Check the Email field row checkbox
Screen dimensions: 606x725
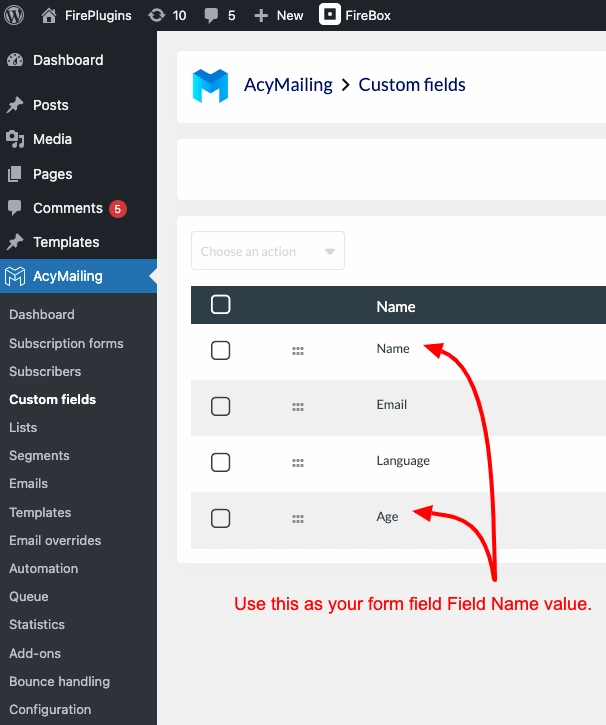(220, 406)
